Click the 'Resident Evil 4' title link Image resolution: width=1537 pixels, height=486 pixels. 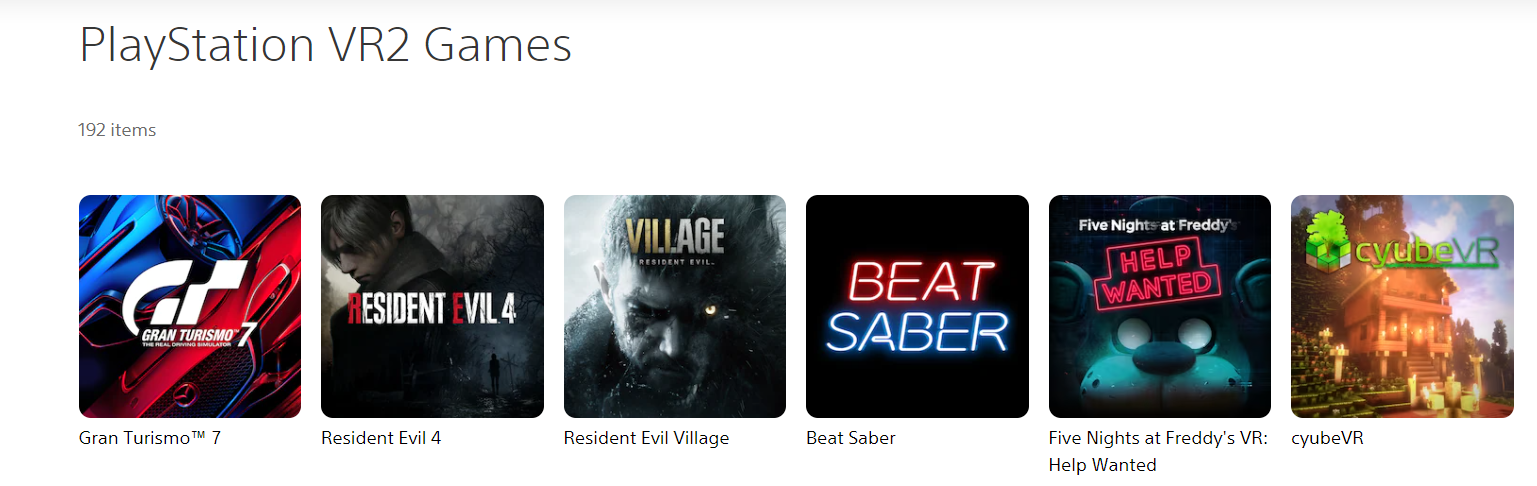(381, 438)
